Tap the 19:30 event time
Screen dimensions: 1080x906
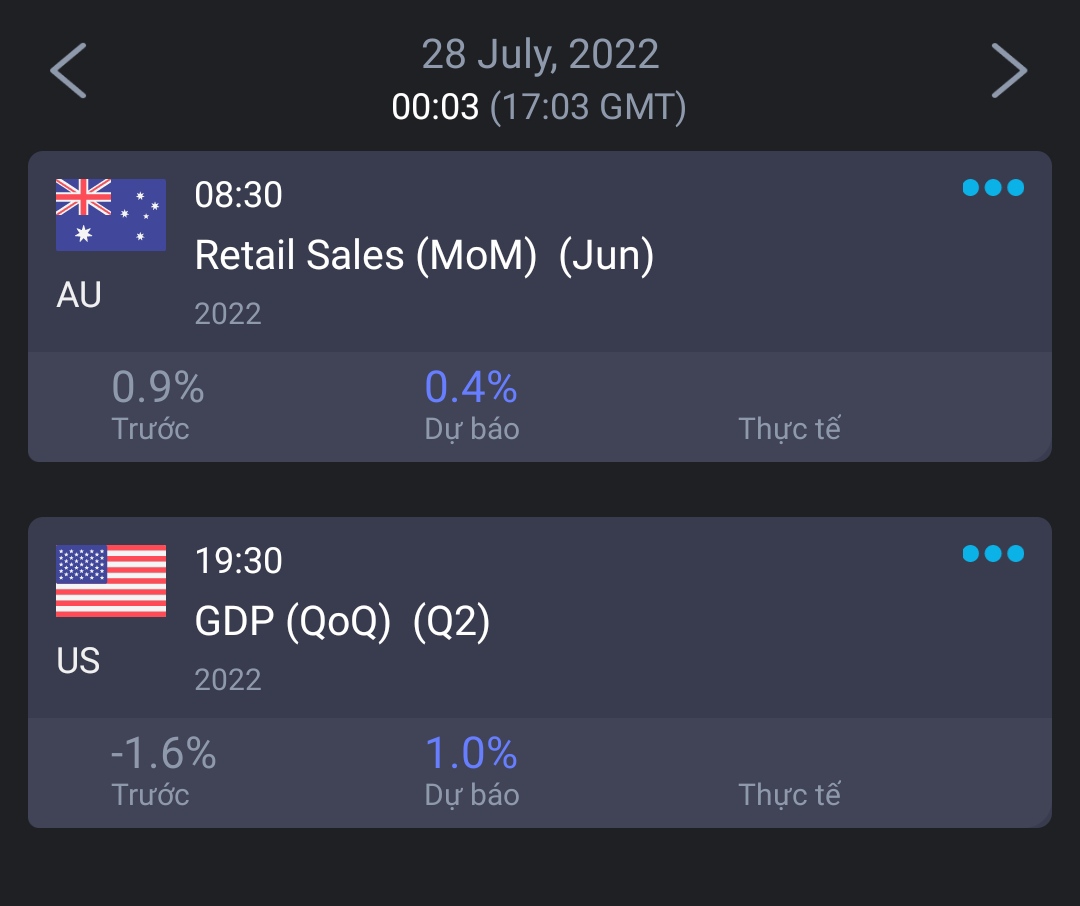click(x=238, y=560)
